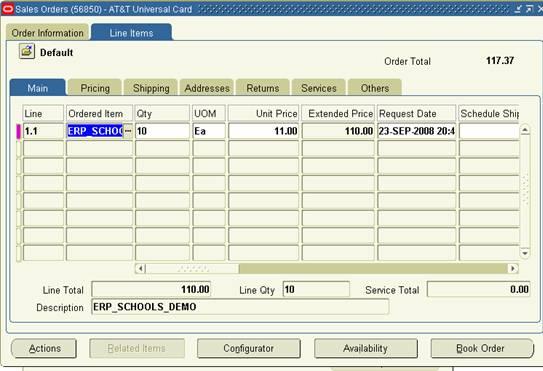543x371 pixels.
Task: Launch the Configurator button
Action: point(249,348)
